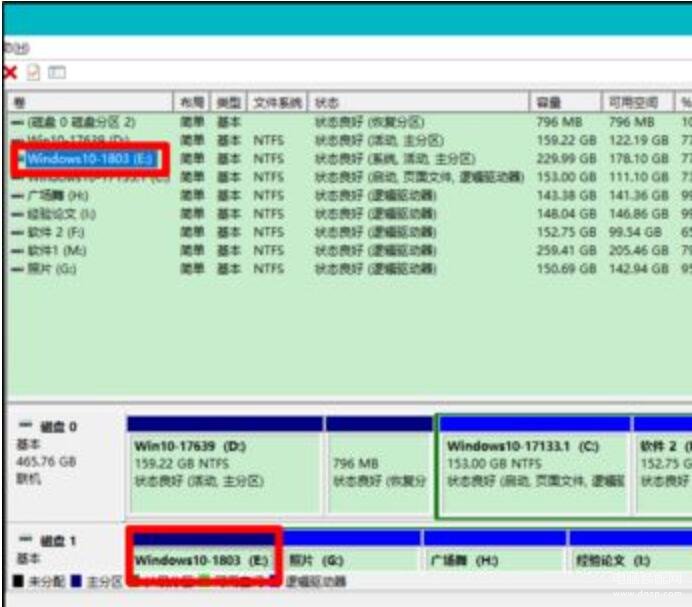Click the view settings toolbar icon
The image size is (692, 607).
click(x=57, y=72)
